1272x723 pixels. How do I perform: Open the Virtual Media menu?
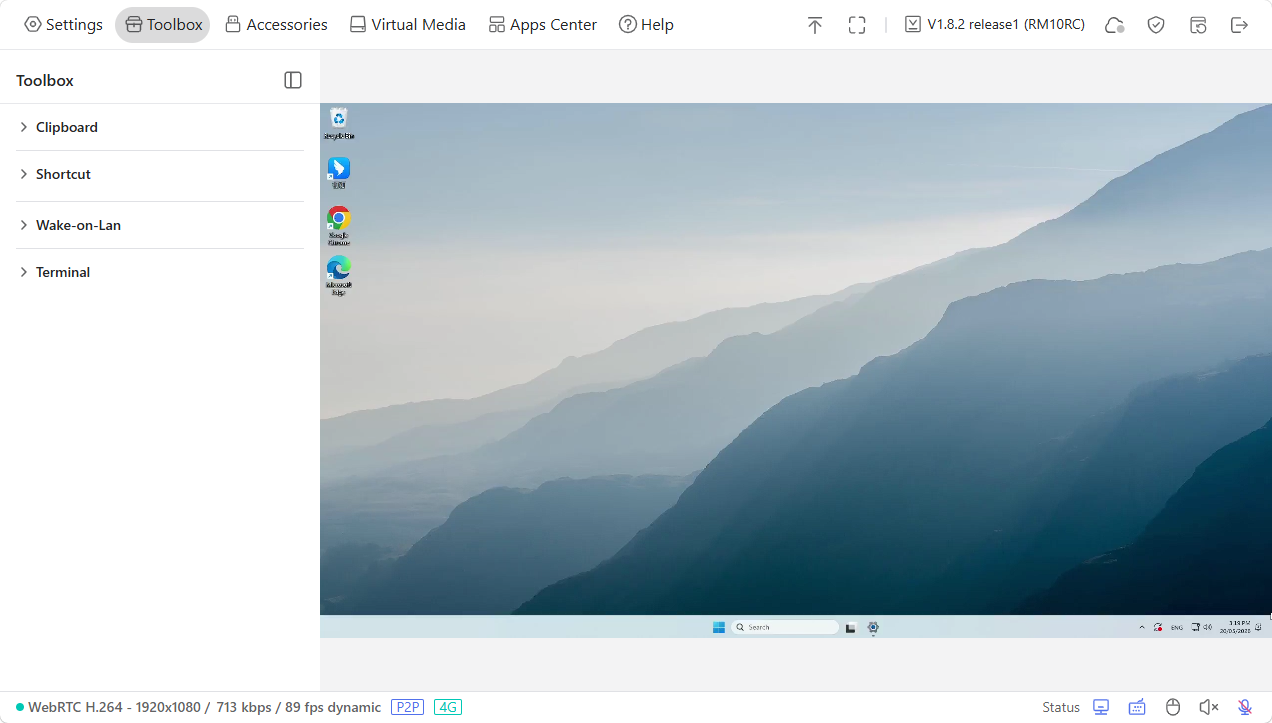coord(407,25)
